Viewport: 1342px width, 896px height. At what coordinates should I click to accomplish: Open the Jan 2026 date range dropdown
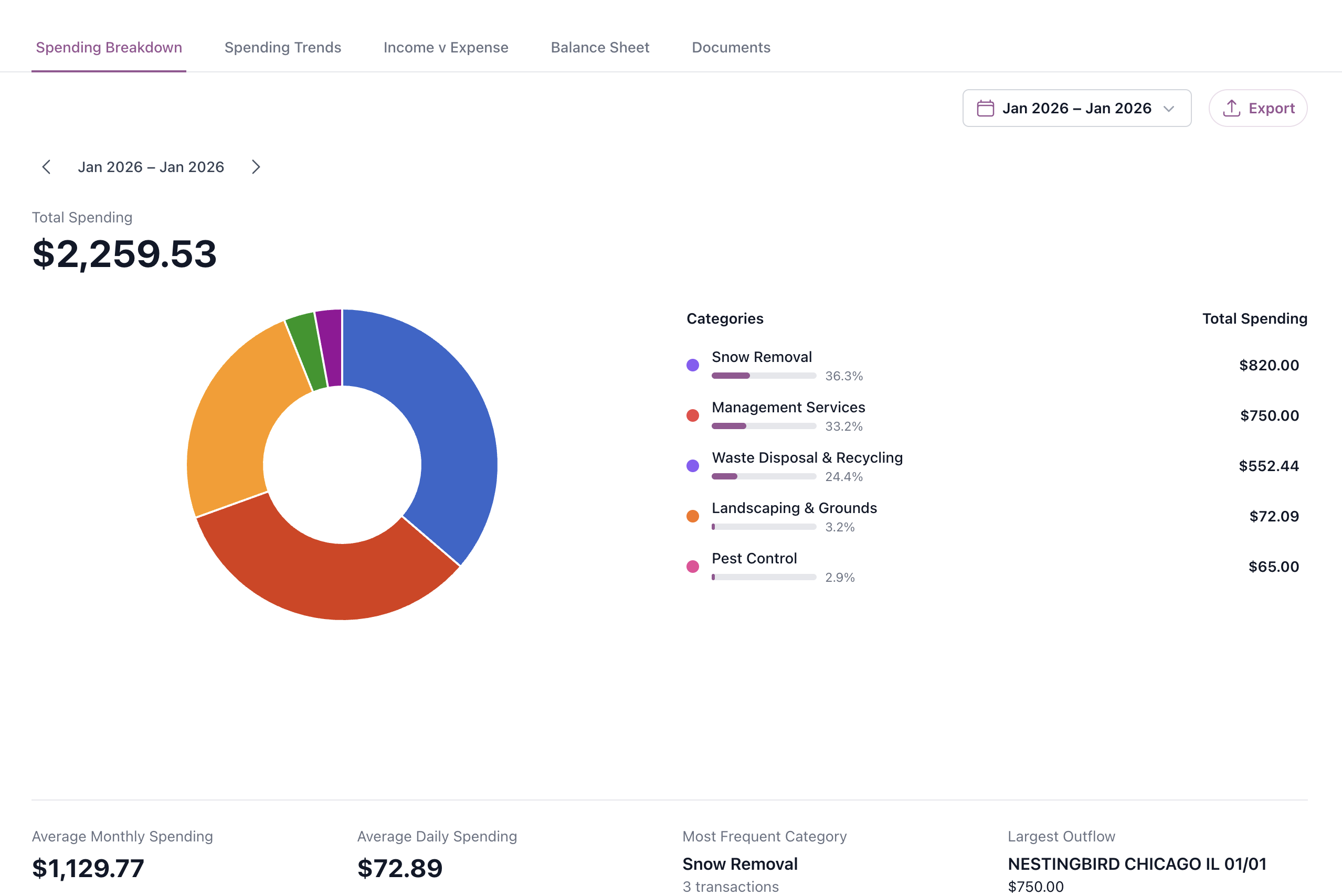(x=1076, y=108)
